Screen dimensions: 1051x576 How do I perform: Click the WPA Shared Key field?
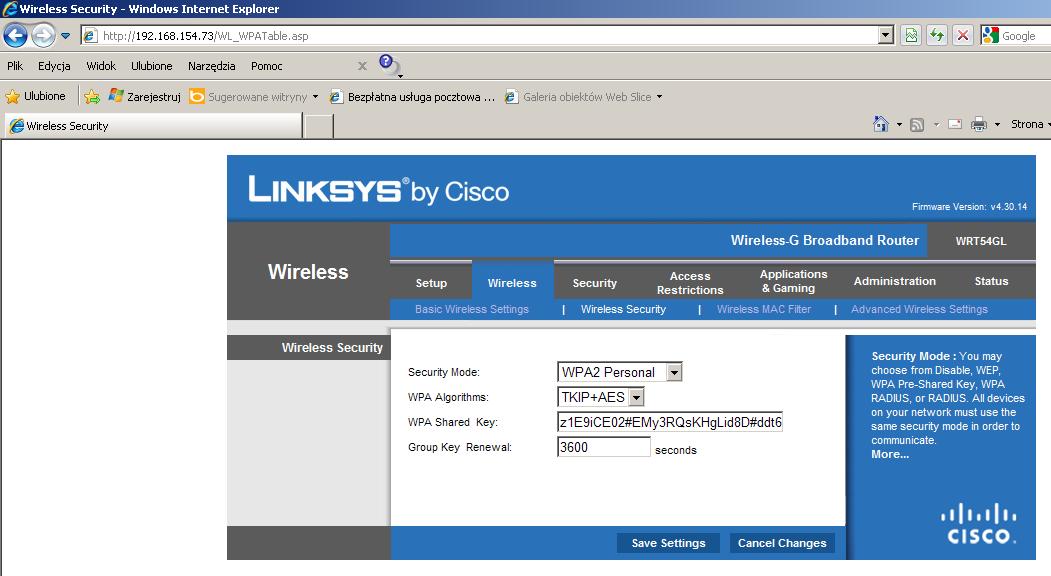point(670,422)
